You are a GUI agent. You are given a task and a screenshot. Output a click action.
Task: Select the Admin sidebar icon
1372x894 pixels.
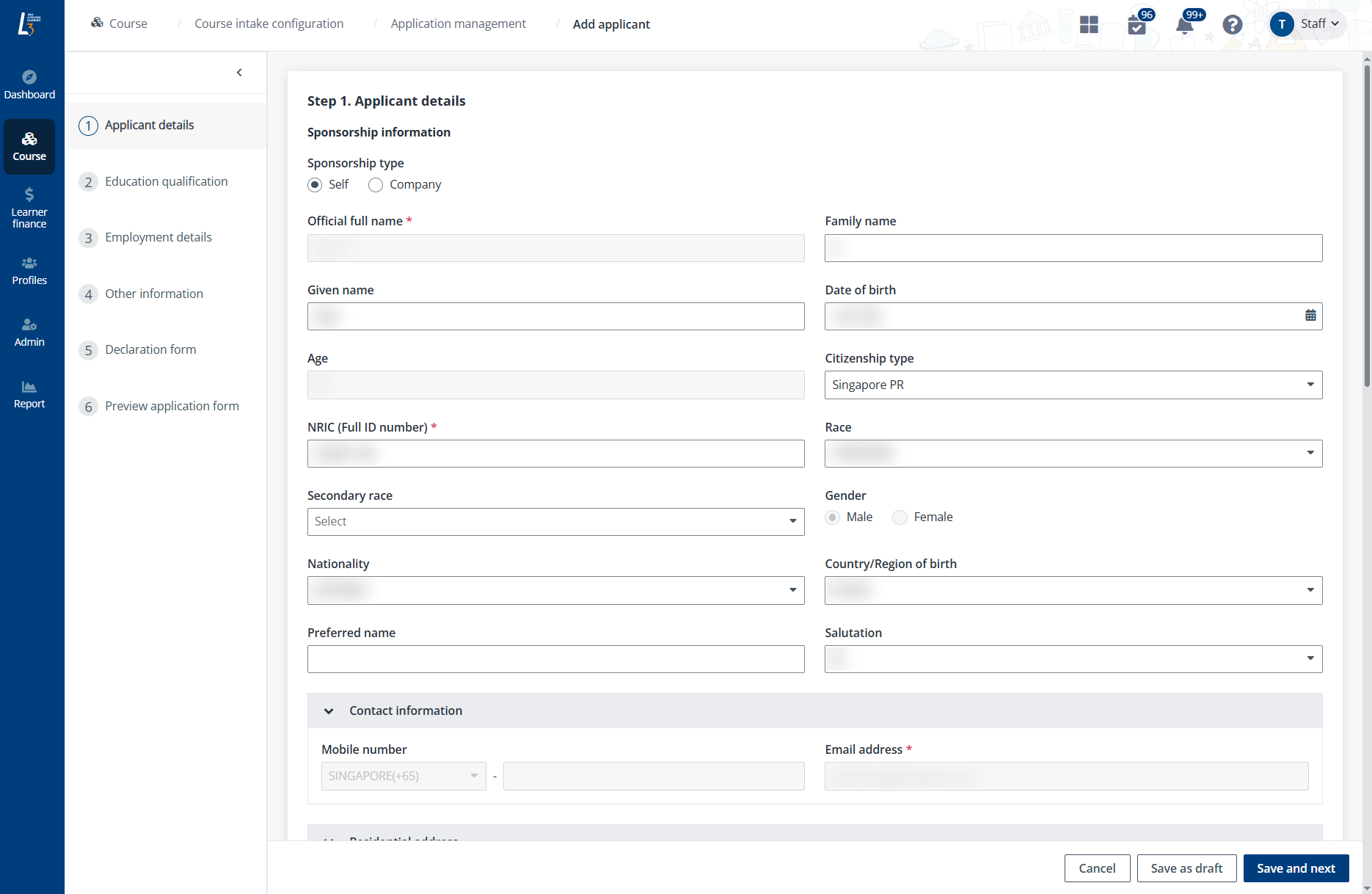(29, 332)
